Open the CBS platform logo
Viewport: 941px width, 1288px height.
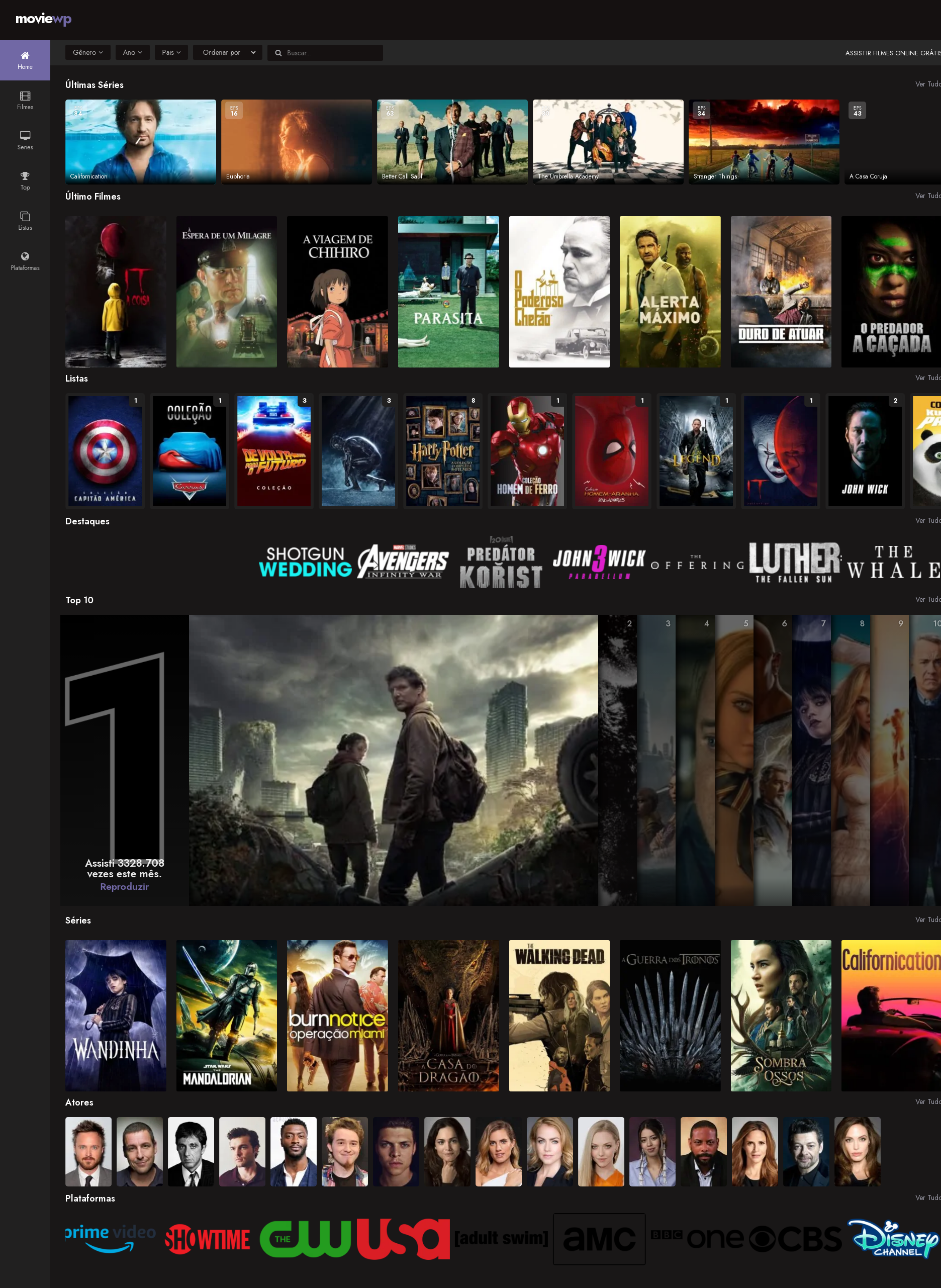pos(795,1239)
